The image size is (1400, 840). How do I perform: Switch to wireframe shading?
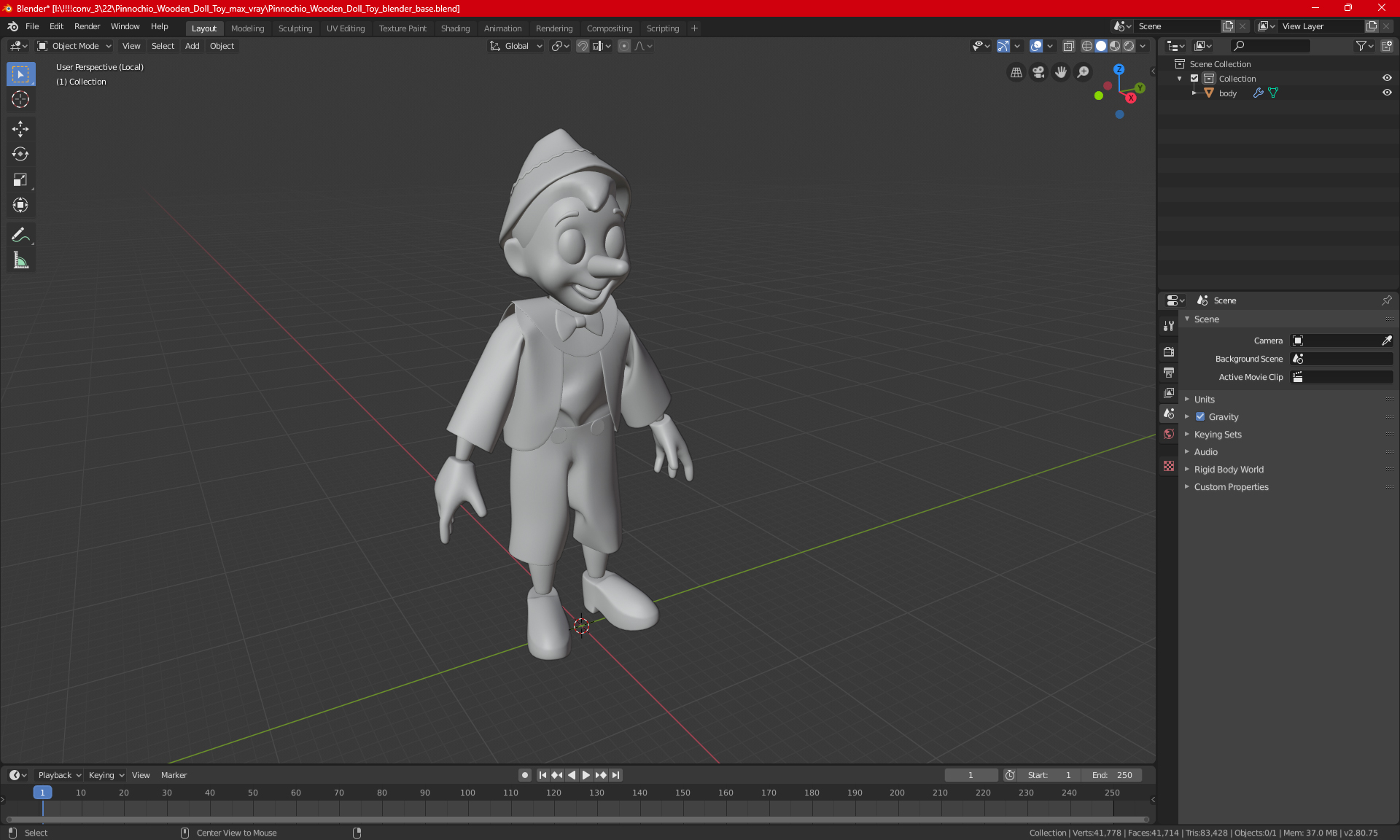pyautogui.click(x=1086, y=46)
